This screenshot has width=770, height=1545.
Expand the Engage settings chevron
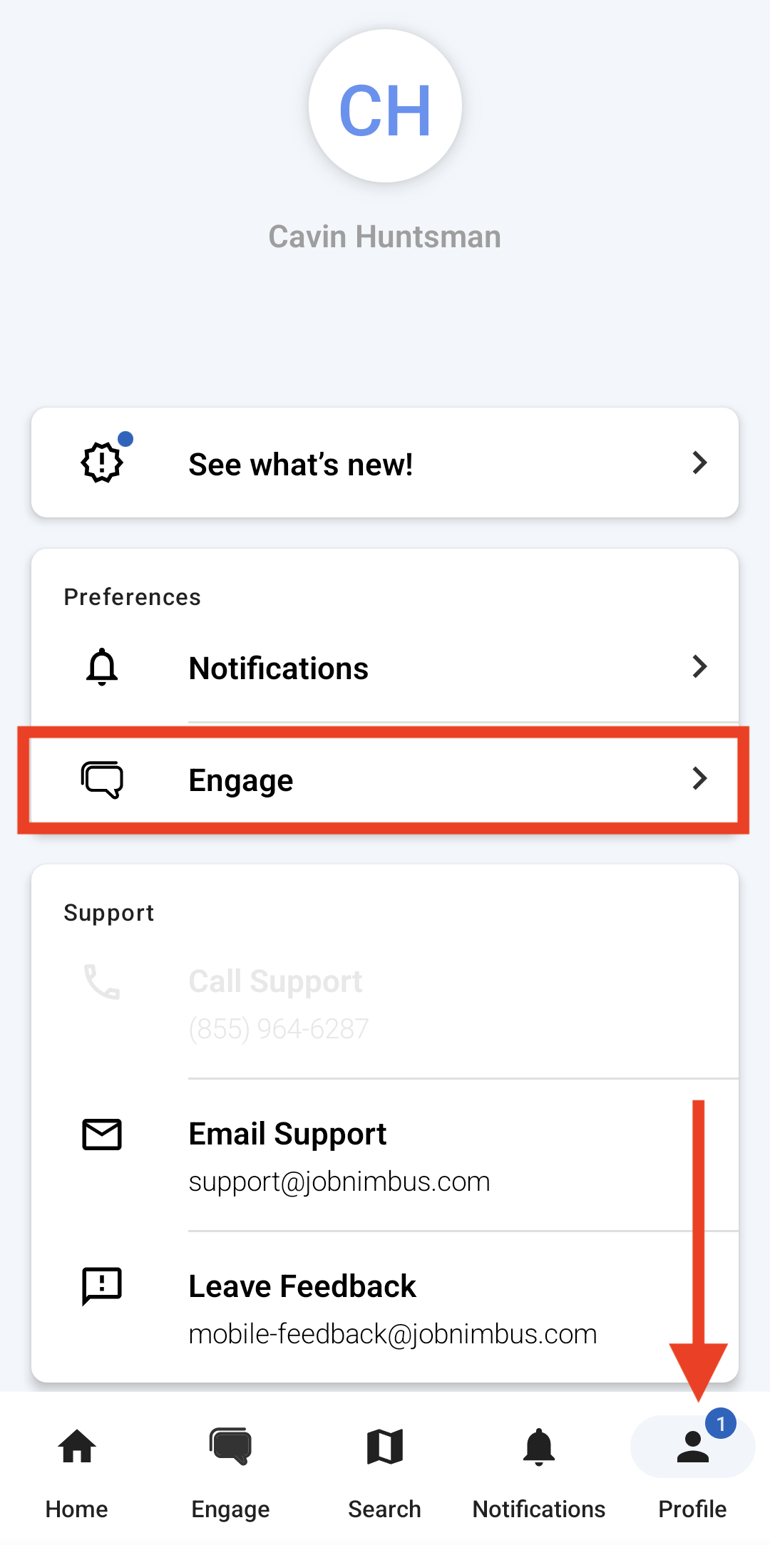700,779
